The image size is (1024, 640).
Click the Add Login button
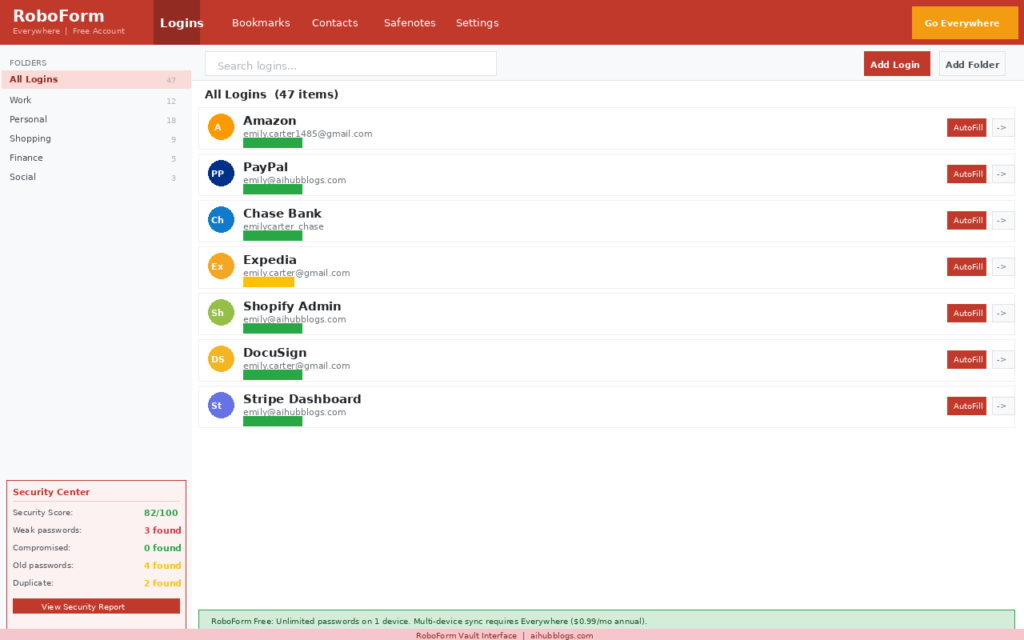pos(896,64)
